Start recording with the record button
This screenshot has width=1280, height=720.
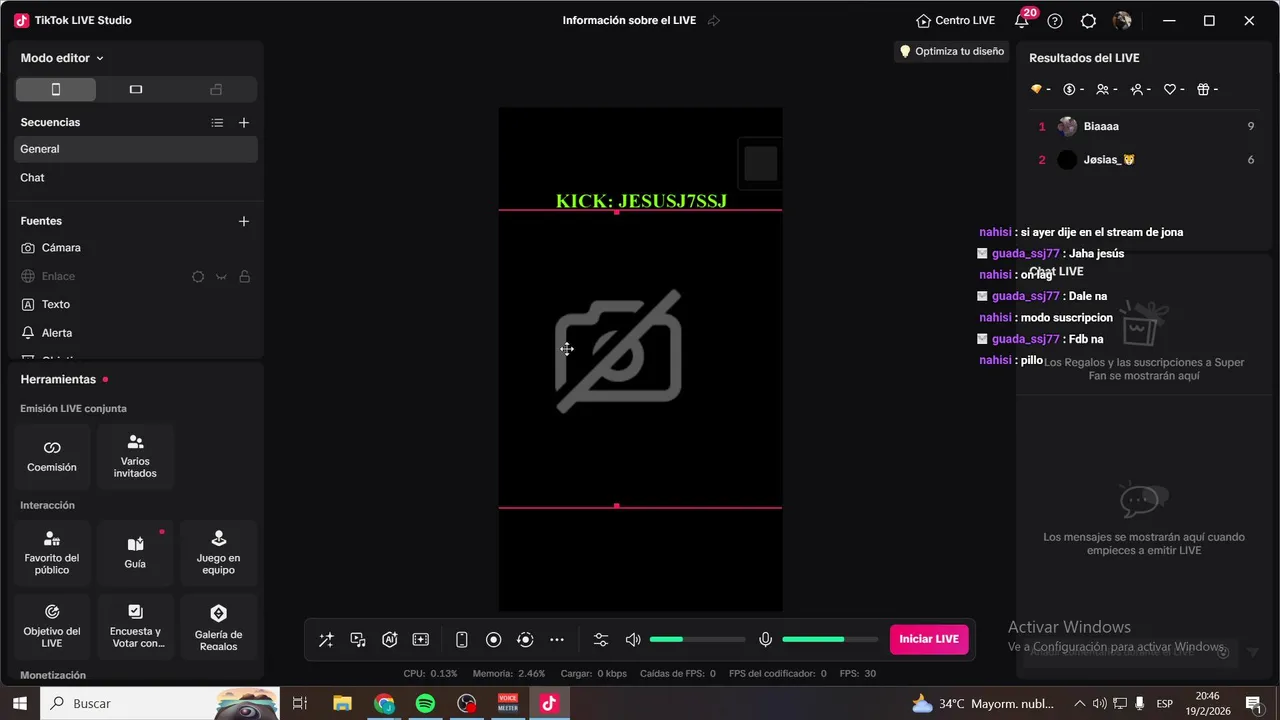point(494,640)
